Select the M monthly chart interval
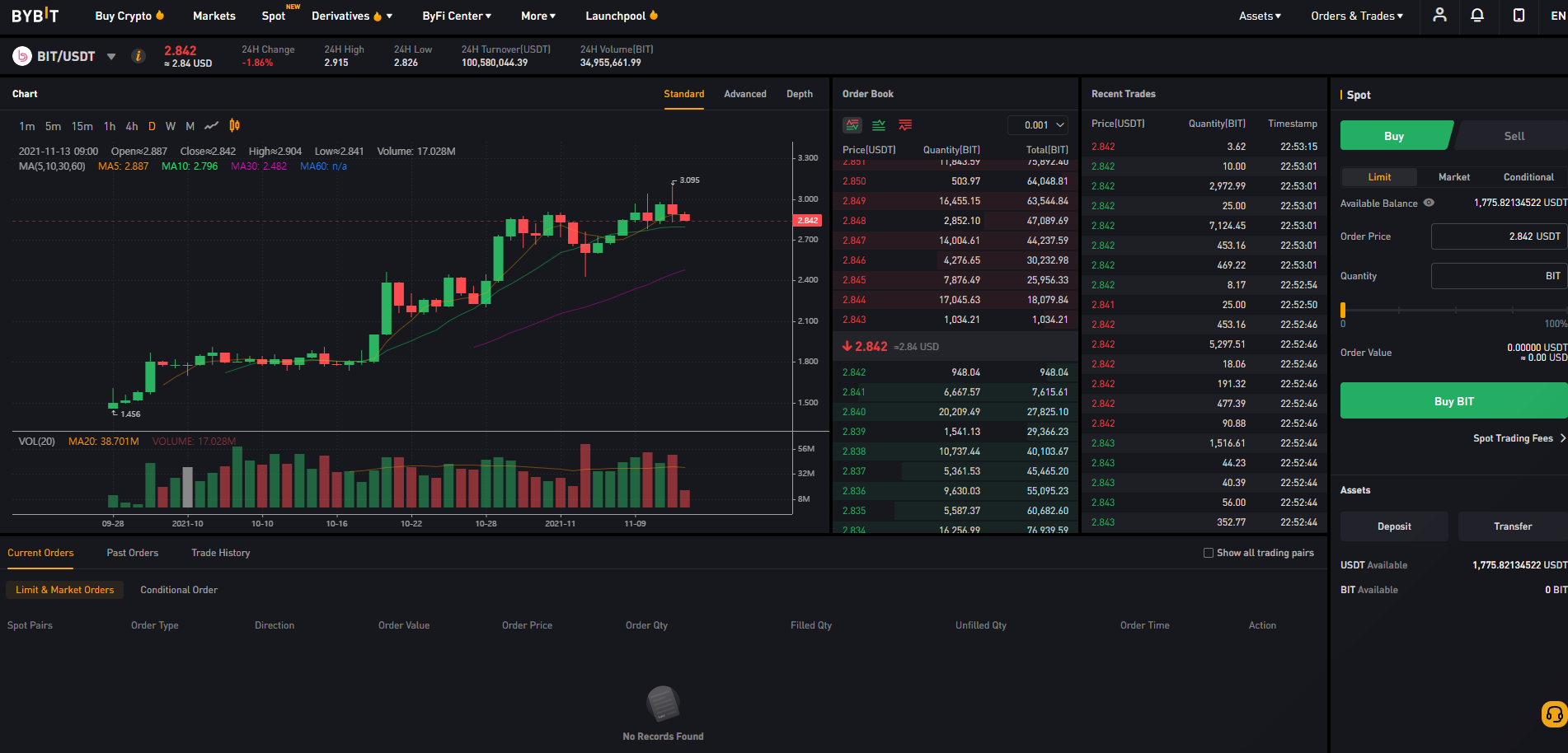This screenshot has height=753, width=1568. click(190, 126)
